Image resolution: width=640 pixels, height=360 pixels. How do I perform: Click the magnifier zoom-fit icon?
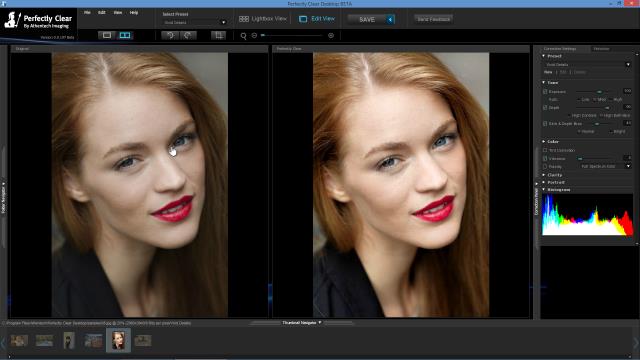click(x=243, y=36)
